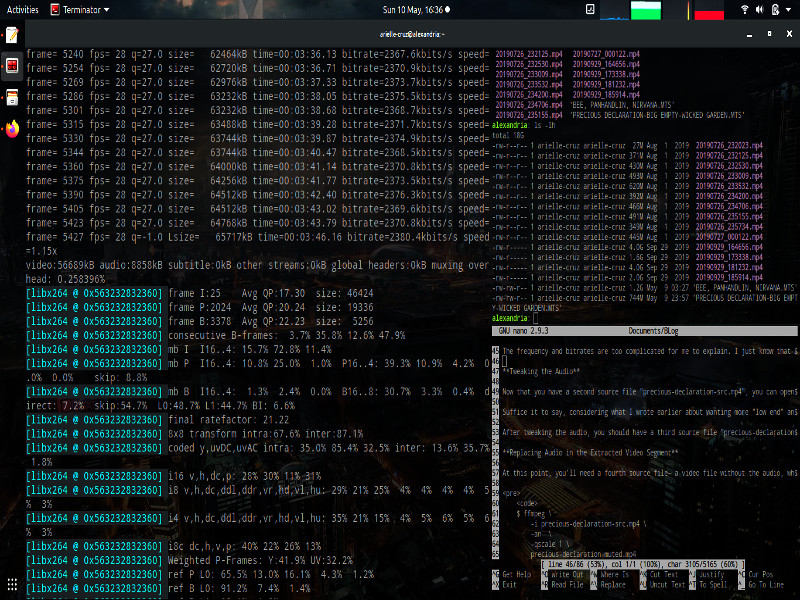Image resolution: width=800 pixels, height=600 pixels.
Task: Click the alexandria shell prompt cursor
Action: click(x=535, y=318)
